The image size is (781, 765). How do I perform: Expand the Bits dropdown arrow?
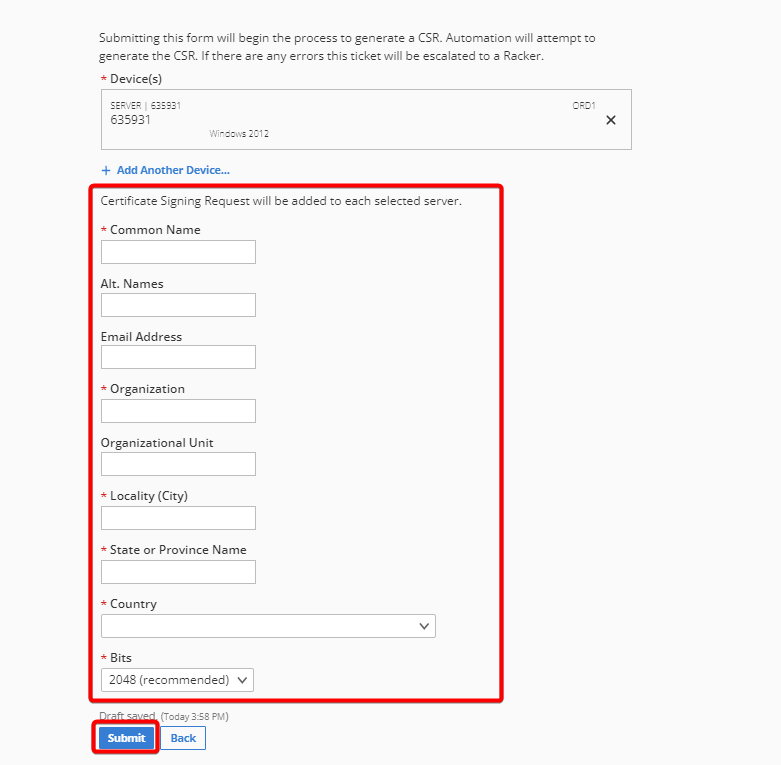click(242, 680)
